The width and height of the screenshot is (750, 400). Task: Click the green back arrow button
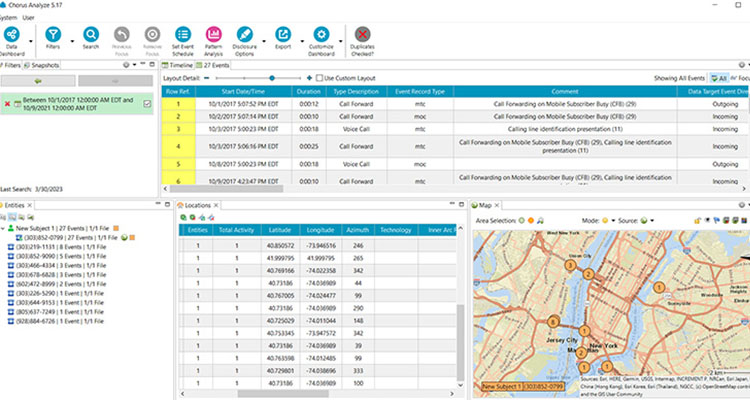tap(38, 81)
